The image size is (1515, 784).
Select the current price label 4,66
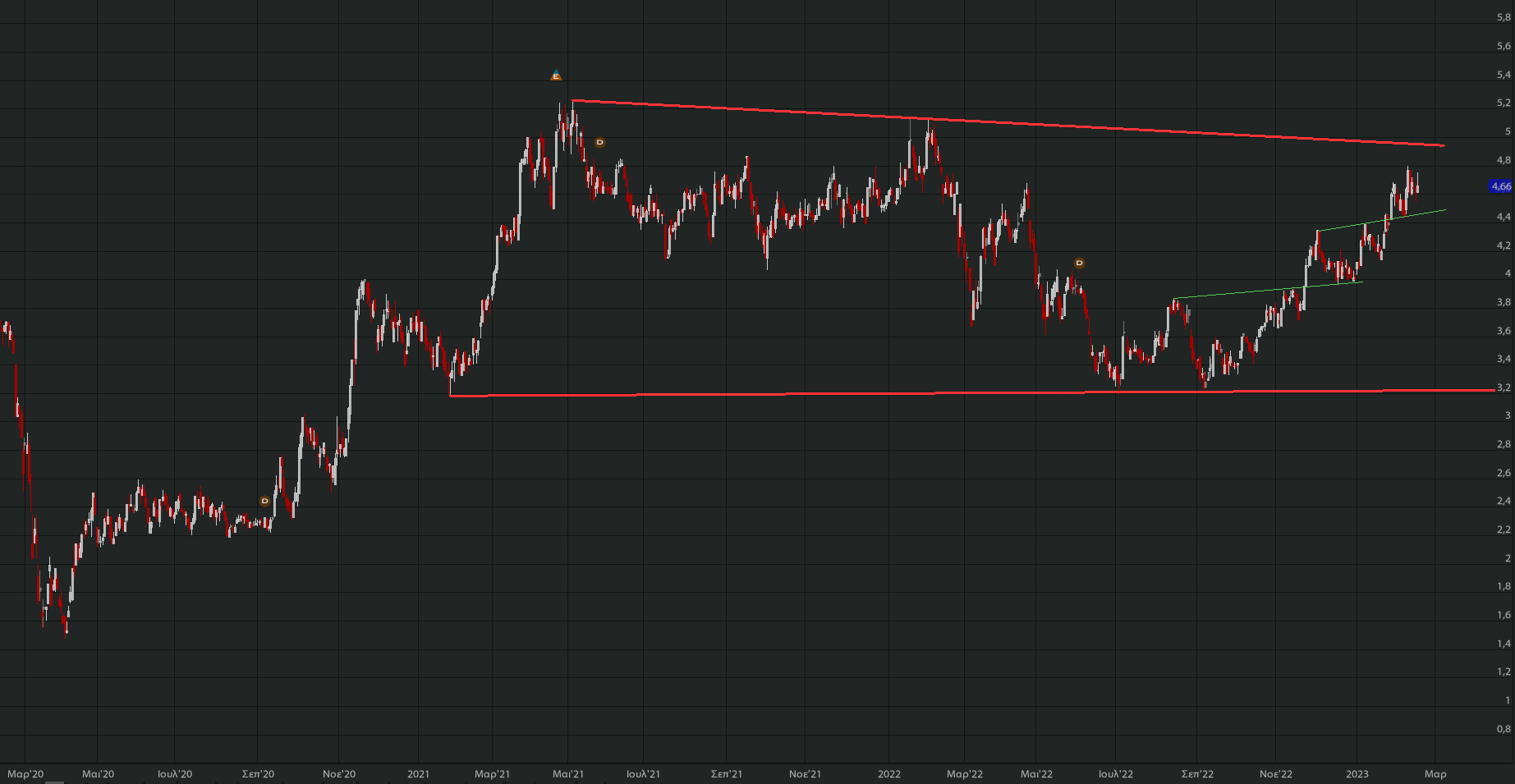coord(1501,186)
